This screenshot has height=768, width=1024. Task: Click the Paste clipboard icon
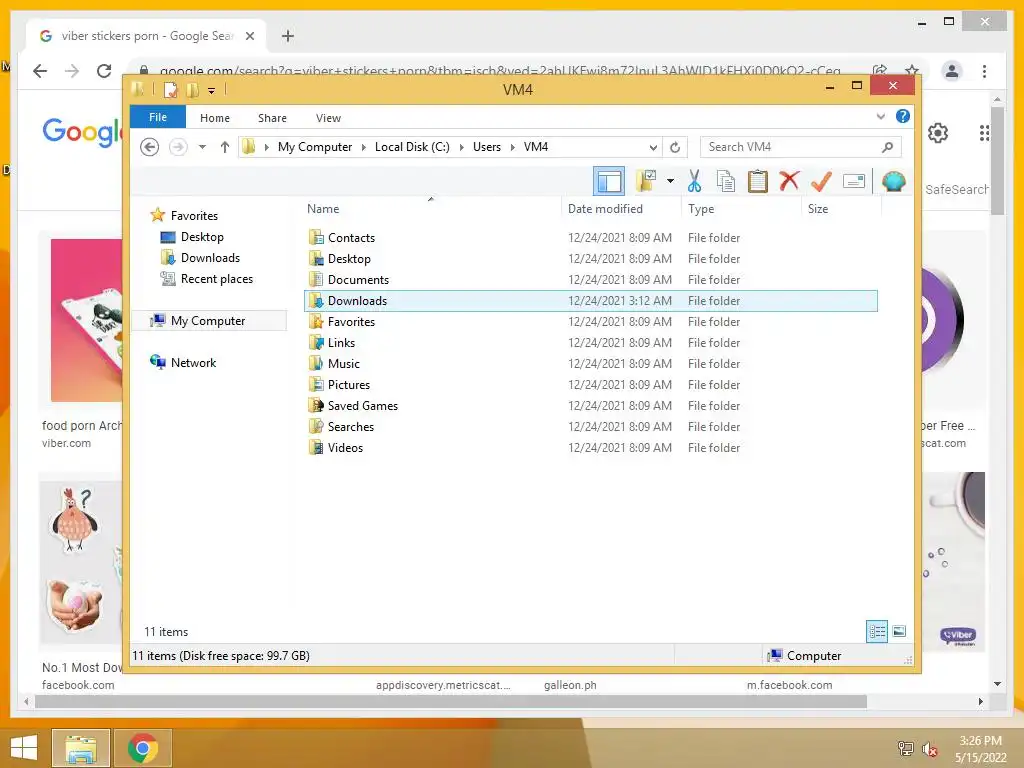coord(757,181)
